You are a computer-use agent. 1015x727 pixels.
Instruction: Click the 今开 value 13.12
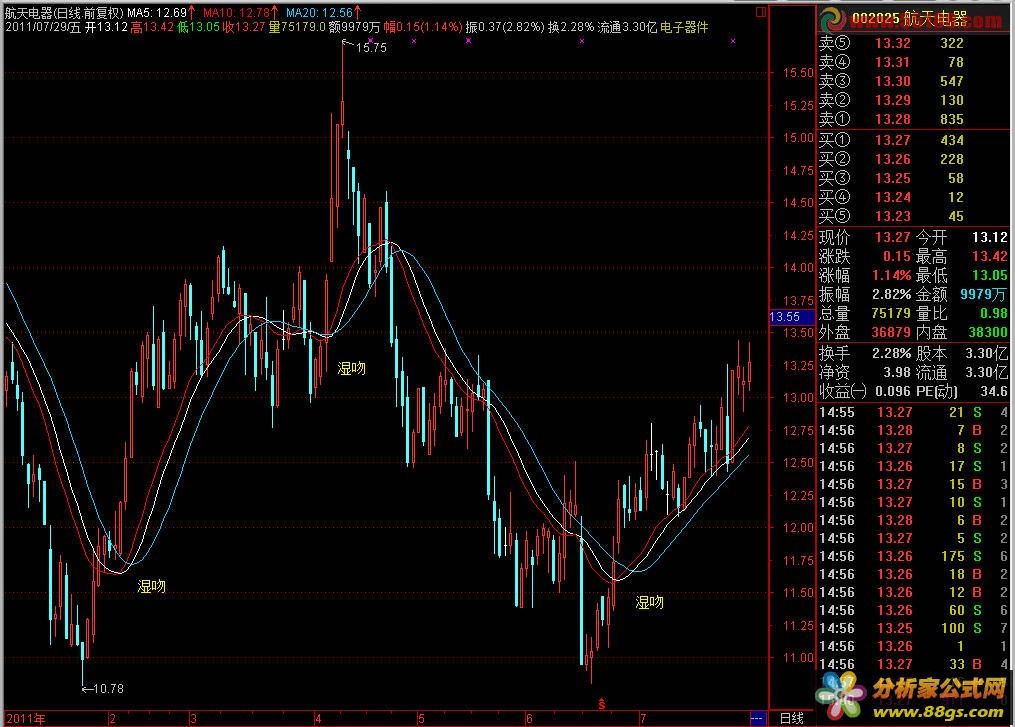click(x=990, y=237)
